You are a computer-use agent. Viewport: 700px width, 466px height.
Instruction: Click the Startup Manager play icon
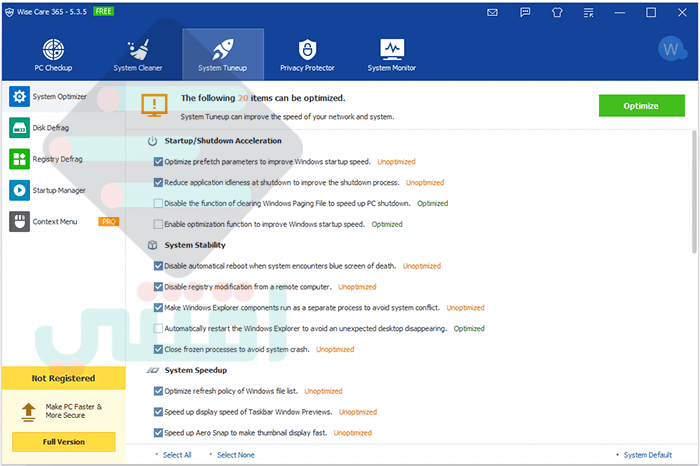click(19, 190)
